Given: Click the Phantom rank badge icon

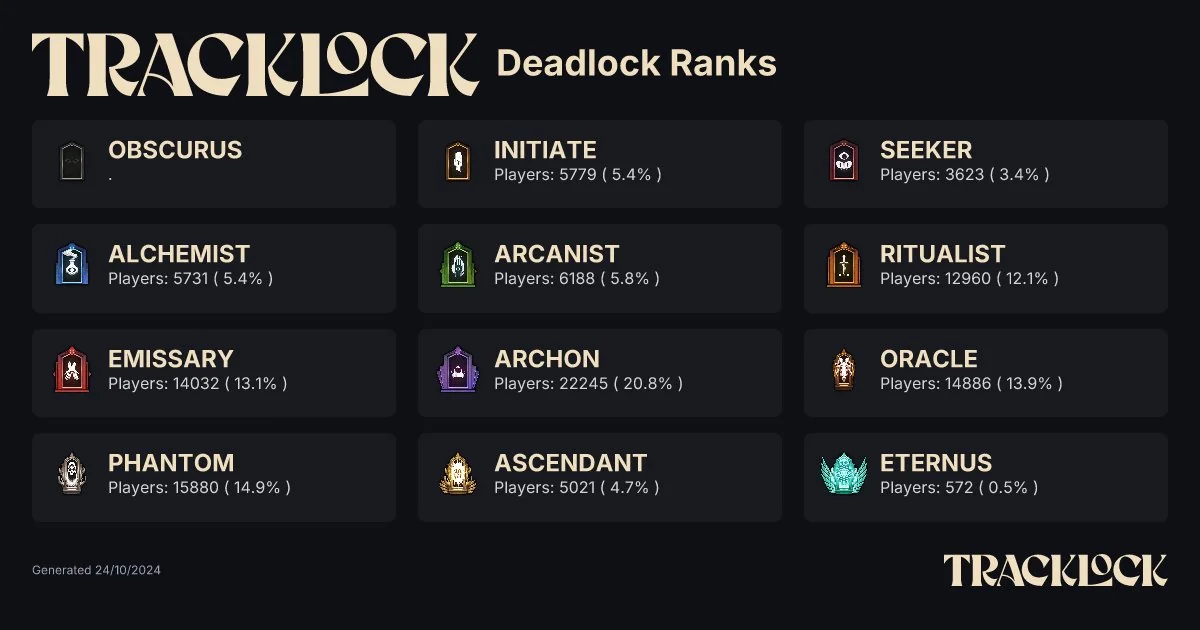Looking at the screenshot, I should point(71,474).
